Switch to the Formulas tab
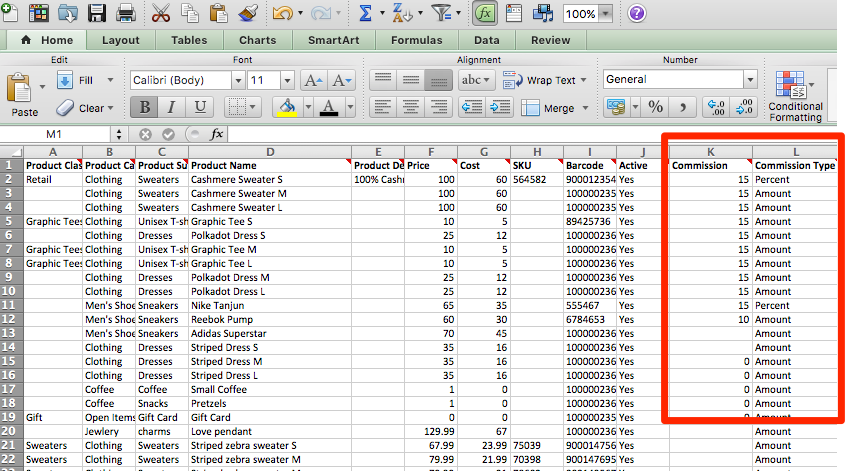The width and height of the screenshot is (845, 471). [417, 41]
